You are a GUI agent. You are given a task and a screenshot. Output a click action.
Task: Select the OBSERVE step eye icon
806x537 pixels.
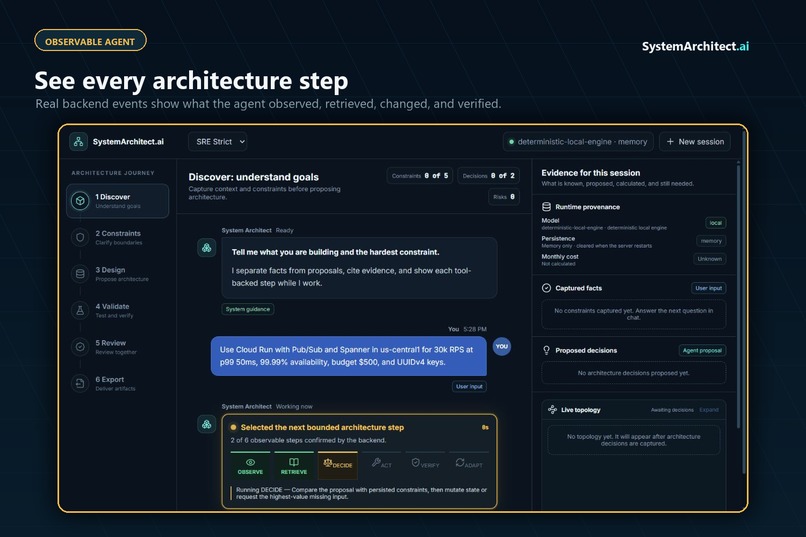coord(250,462)
